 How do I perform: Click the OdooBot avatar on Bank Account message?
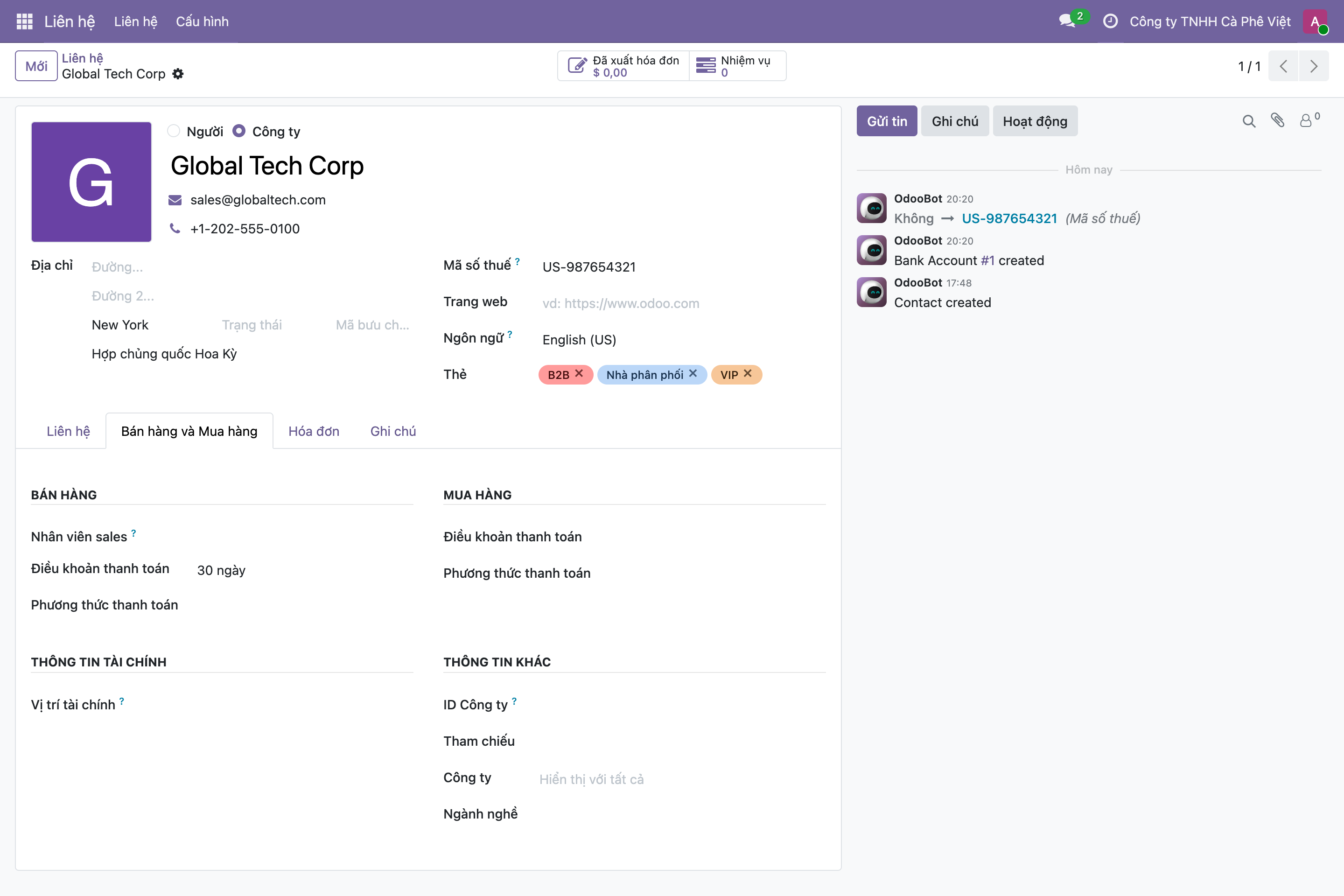[x=871, y=250]
